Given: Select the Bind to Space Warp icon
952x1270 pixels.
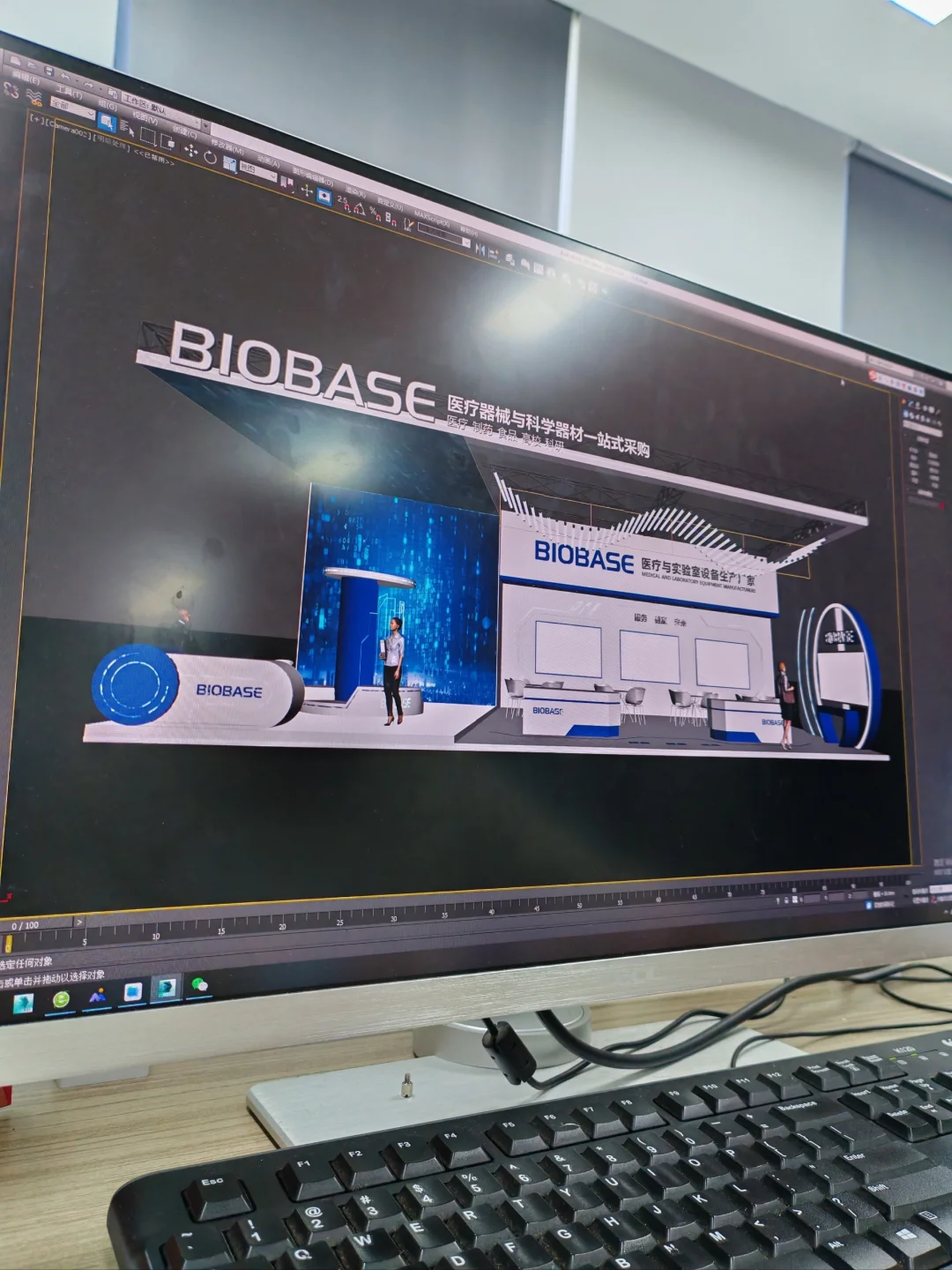Looking at the screenshot, I should pos(33,97).
